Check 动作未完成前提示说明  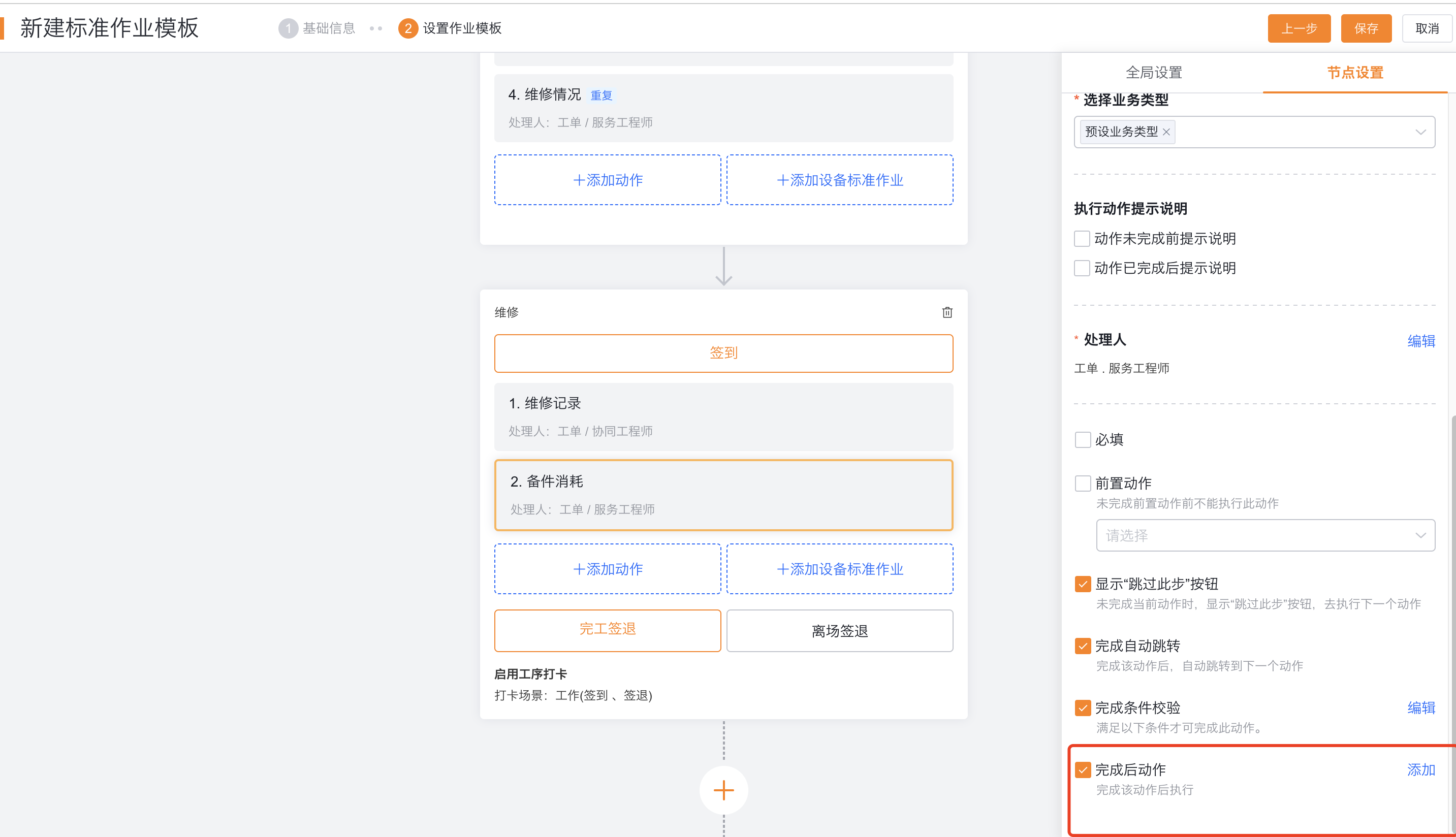(1082, 238)
